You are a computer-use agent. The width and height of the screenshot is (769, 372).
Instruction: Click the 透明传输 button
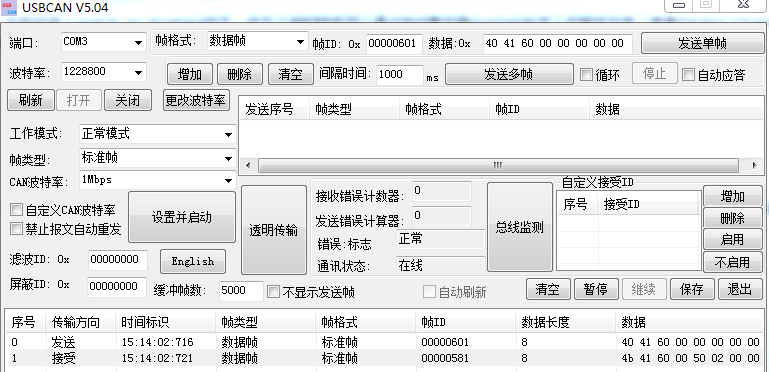[x=274, y=230]
